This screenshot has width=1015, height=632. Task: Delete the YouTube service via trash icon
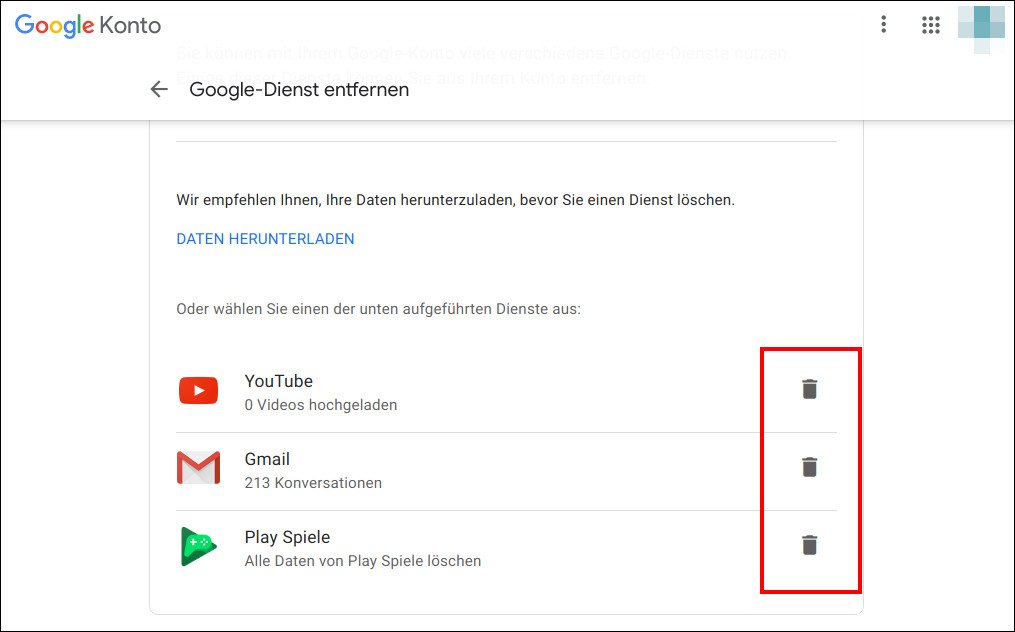coord(809,389)
